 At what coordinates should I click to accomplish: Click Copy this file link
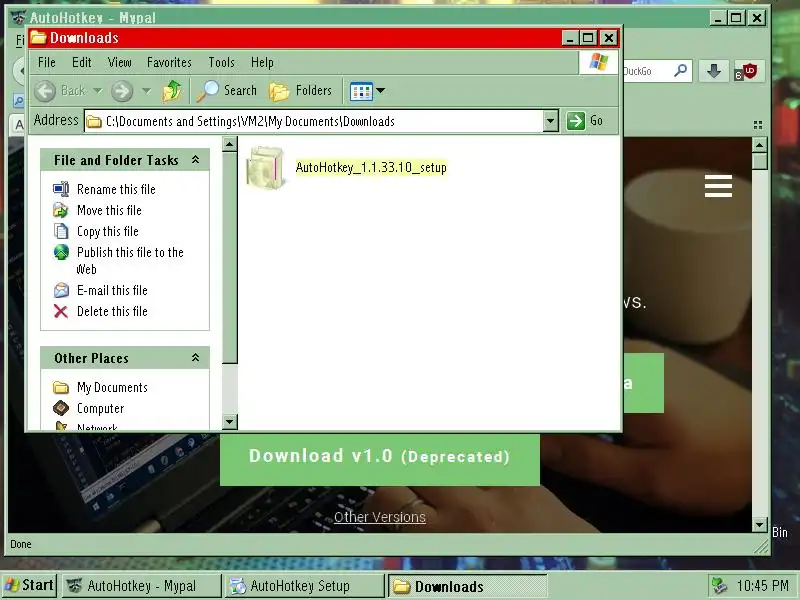click(x=108, y=231)
